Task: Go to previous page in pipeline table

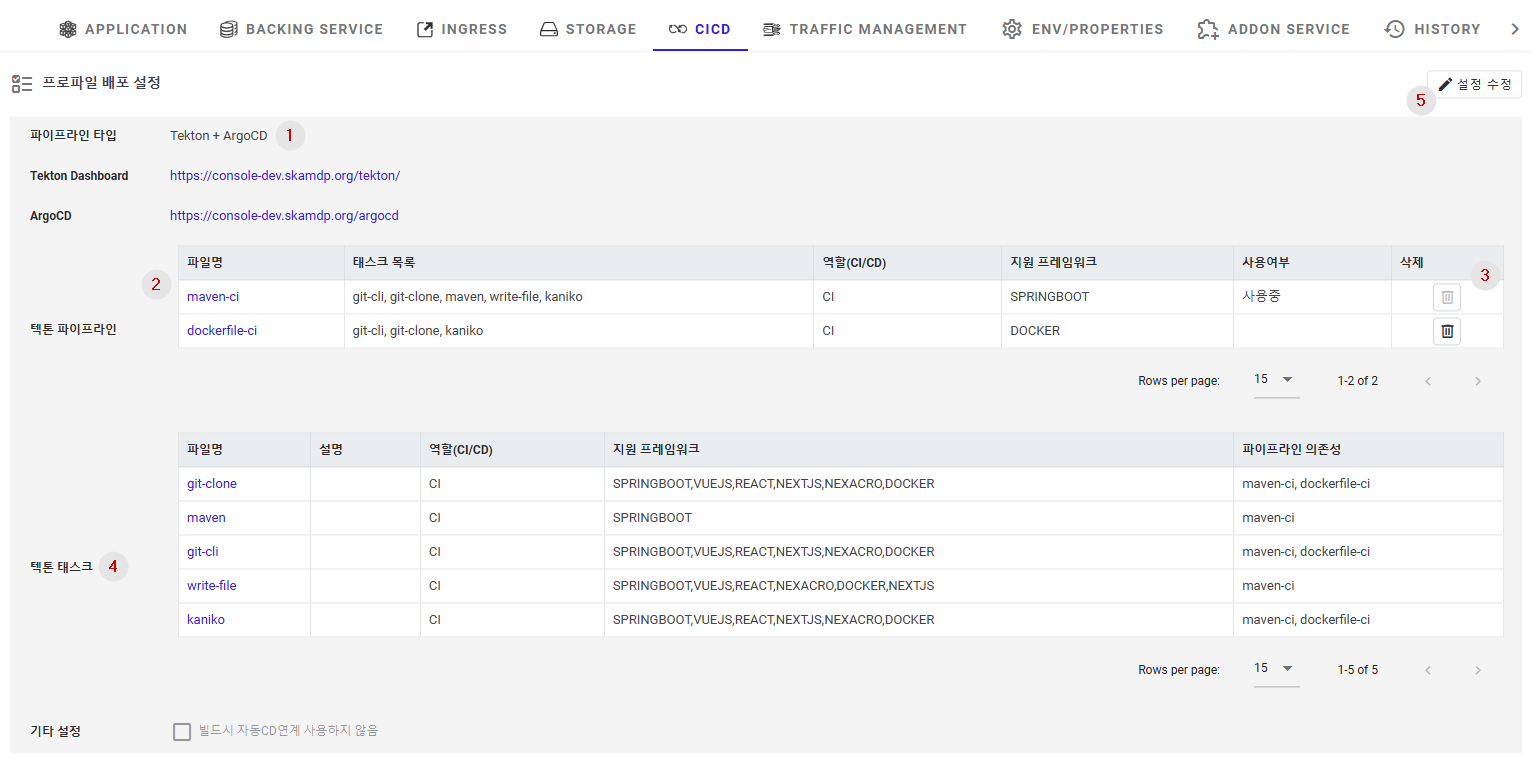Action: click(x=1428, y=381)
